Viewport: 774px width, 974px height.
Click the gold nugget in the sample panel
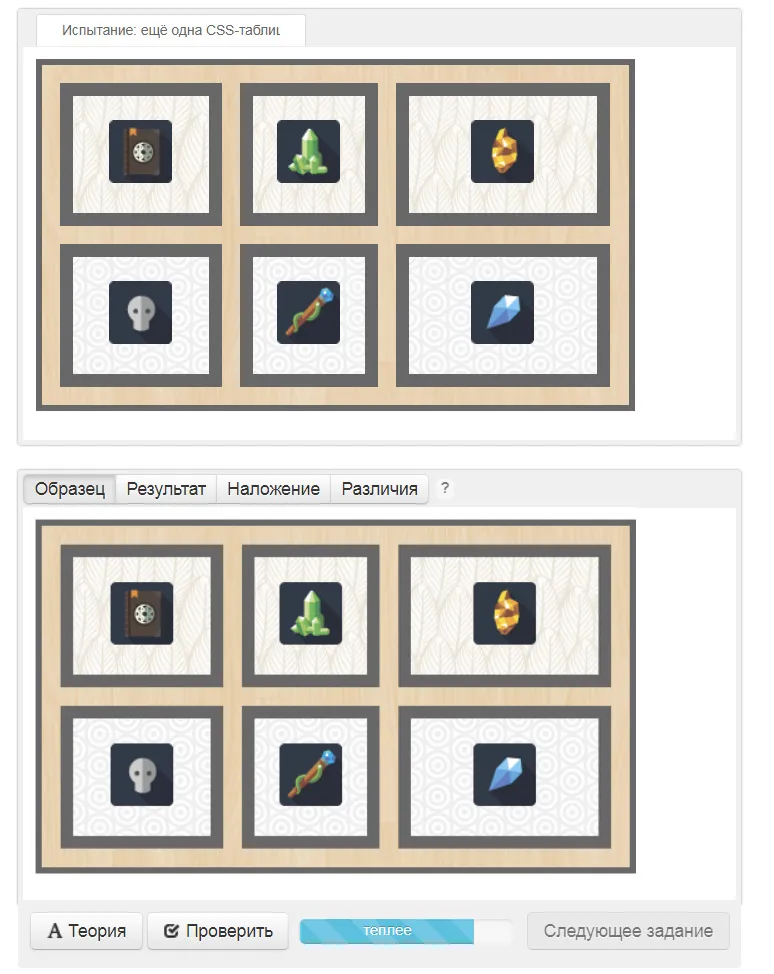504,613
